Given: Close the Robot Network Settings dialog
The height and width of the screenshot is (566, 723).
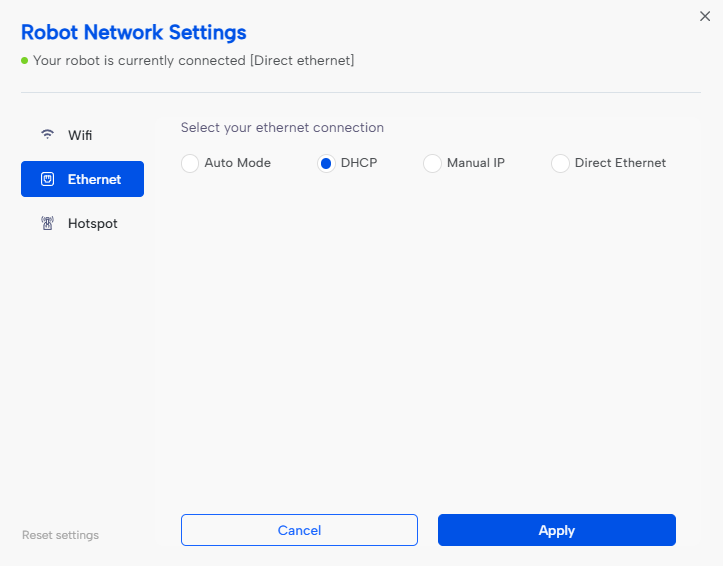Looking at the screenshot, I should pyautogui.click(x=704, y=16).
